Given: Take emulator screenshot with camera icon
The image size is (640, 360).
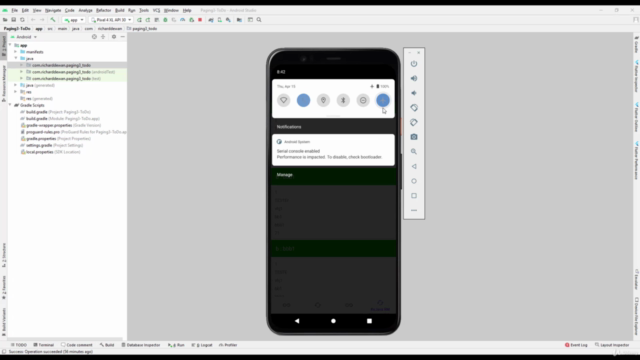Looking at the screenshot, I should coord(414,137).
